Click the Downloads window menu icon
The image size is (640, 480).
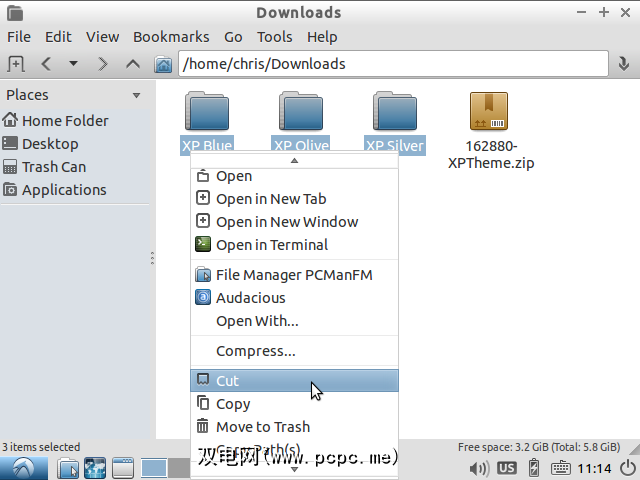(x=15, y=13)
